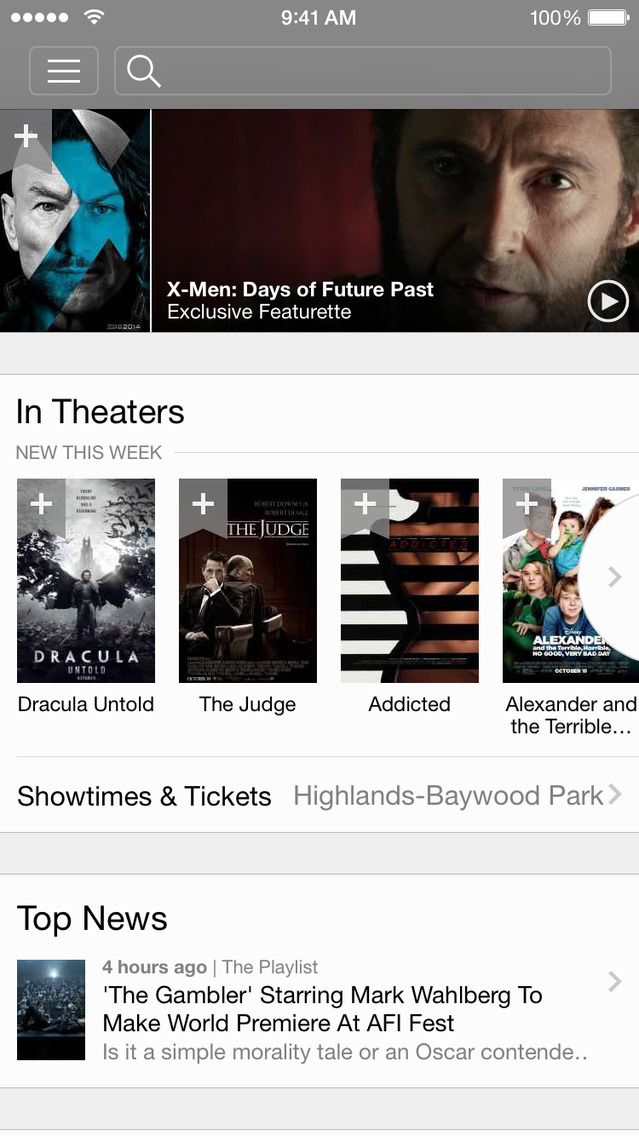This screenshot has height=1136, width=639.
Task: Add X-Men poster to watchlist
Action: [x=26, y=135]
